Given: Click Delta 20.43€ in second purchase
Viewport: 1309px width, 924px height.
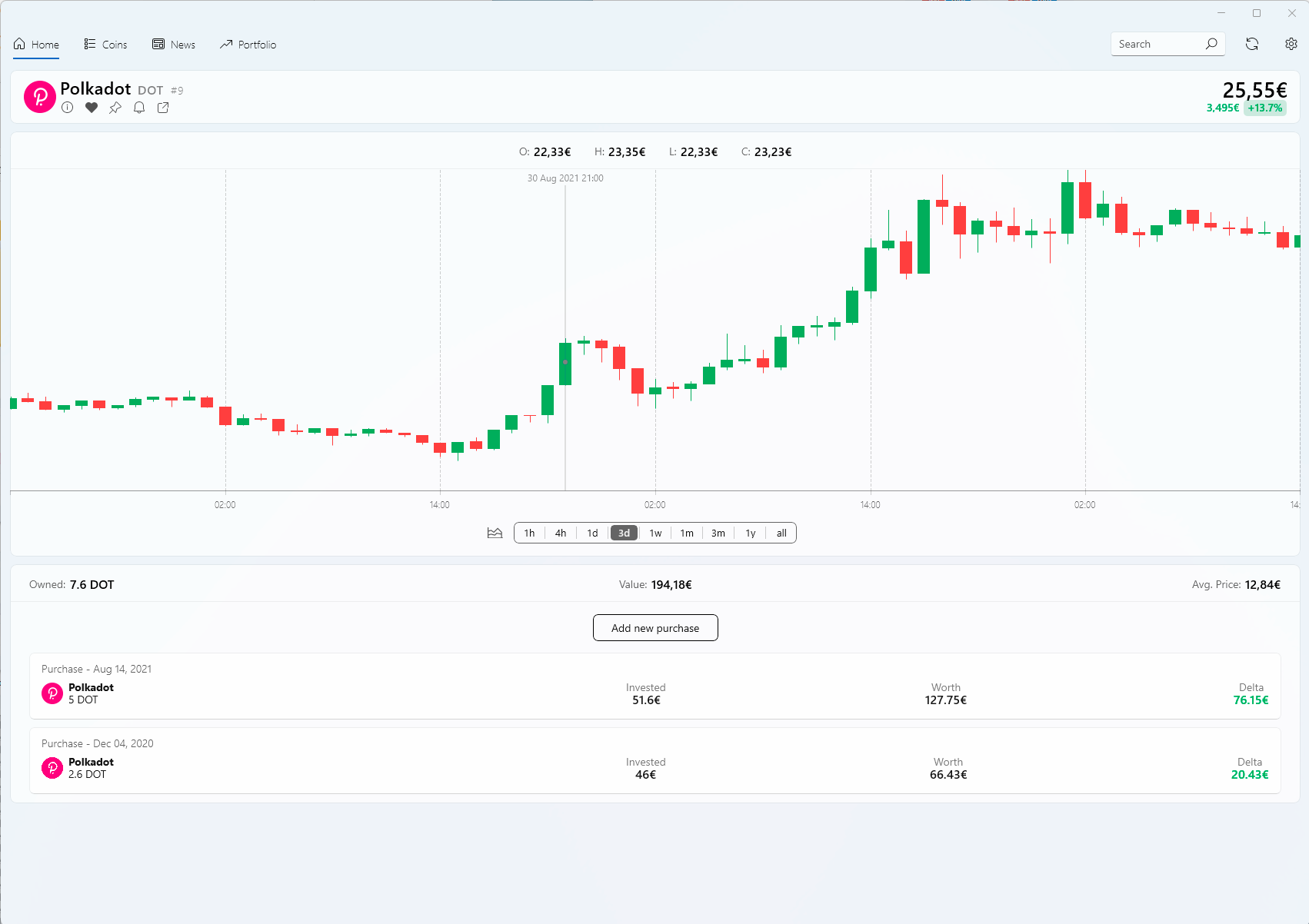Looking at the screenshot, I should coord(1250,775).
